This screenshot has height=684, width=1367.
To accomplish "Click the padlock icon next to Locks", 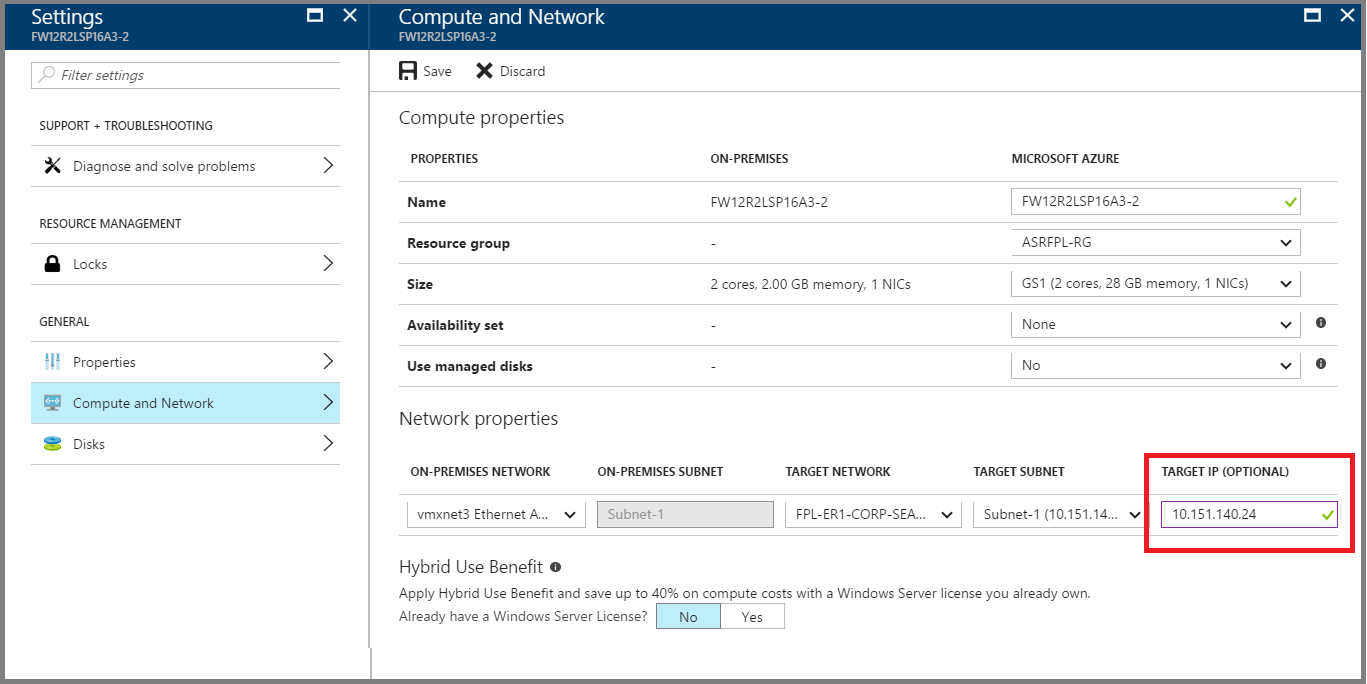I will click(52, 263).
